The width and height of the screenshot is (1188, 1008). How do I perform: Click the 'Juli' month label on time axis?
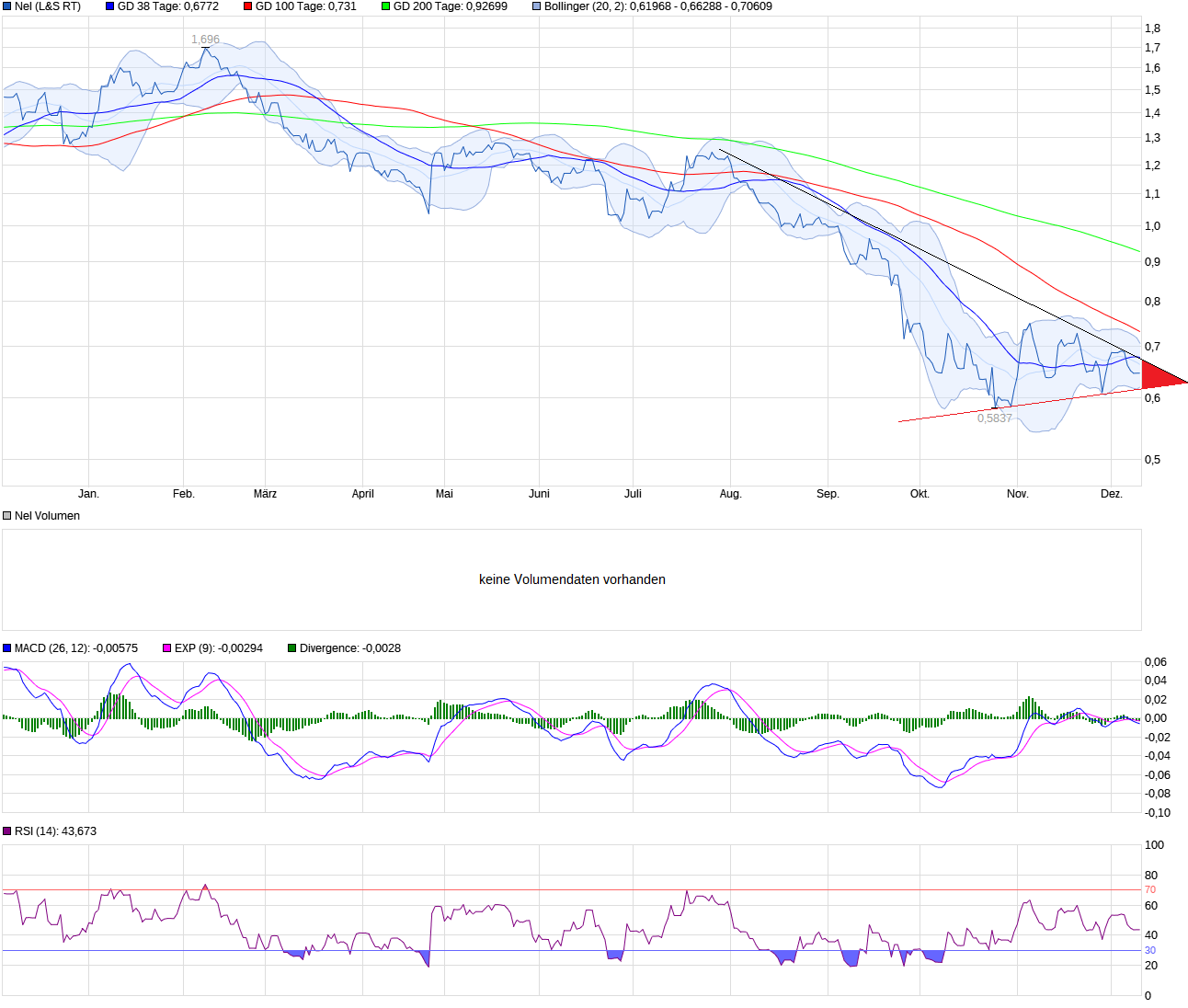[x=633, y=494]
